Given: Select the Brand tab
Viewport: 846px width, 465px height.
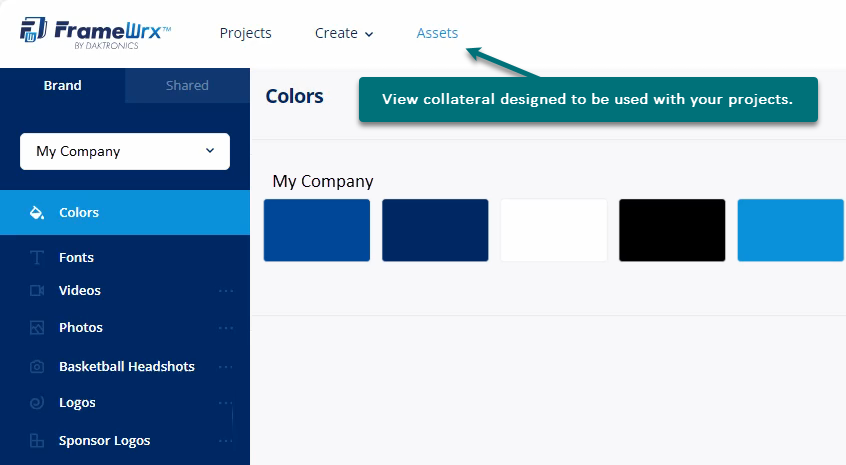Looking at the screenshot, I should [62, 86].
